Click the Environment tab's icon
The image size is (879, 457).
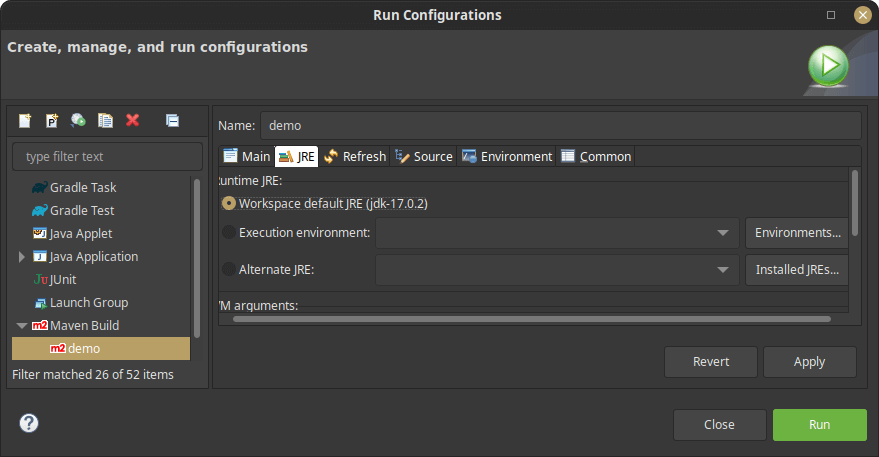click(x=469, y=156)
